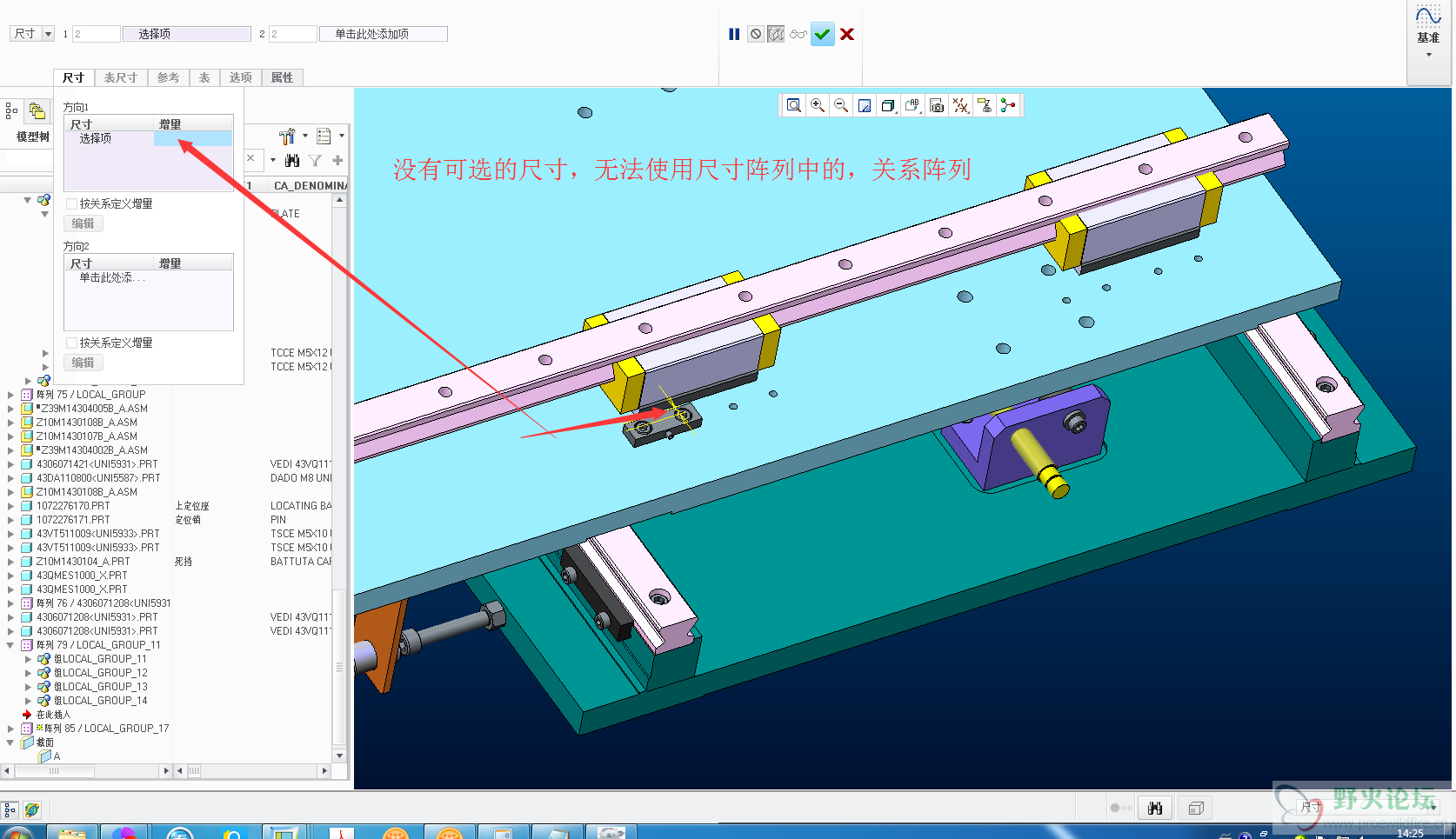Viewport: 1456px width, 839px height.
Task: Switch to the 尺寸 tab
Action: click(74, 77)
